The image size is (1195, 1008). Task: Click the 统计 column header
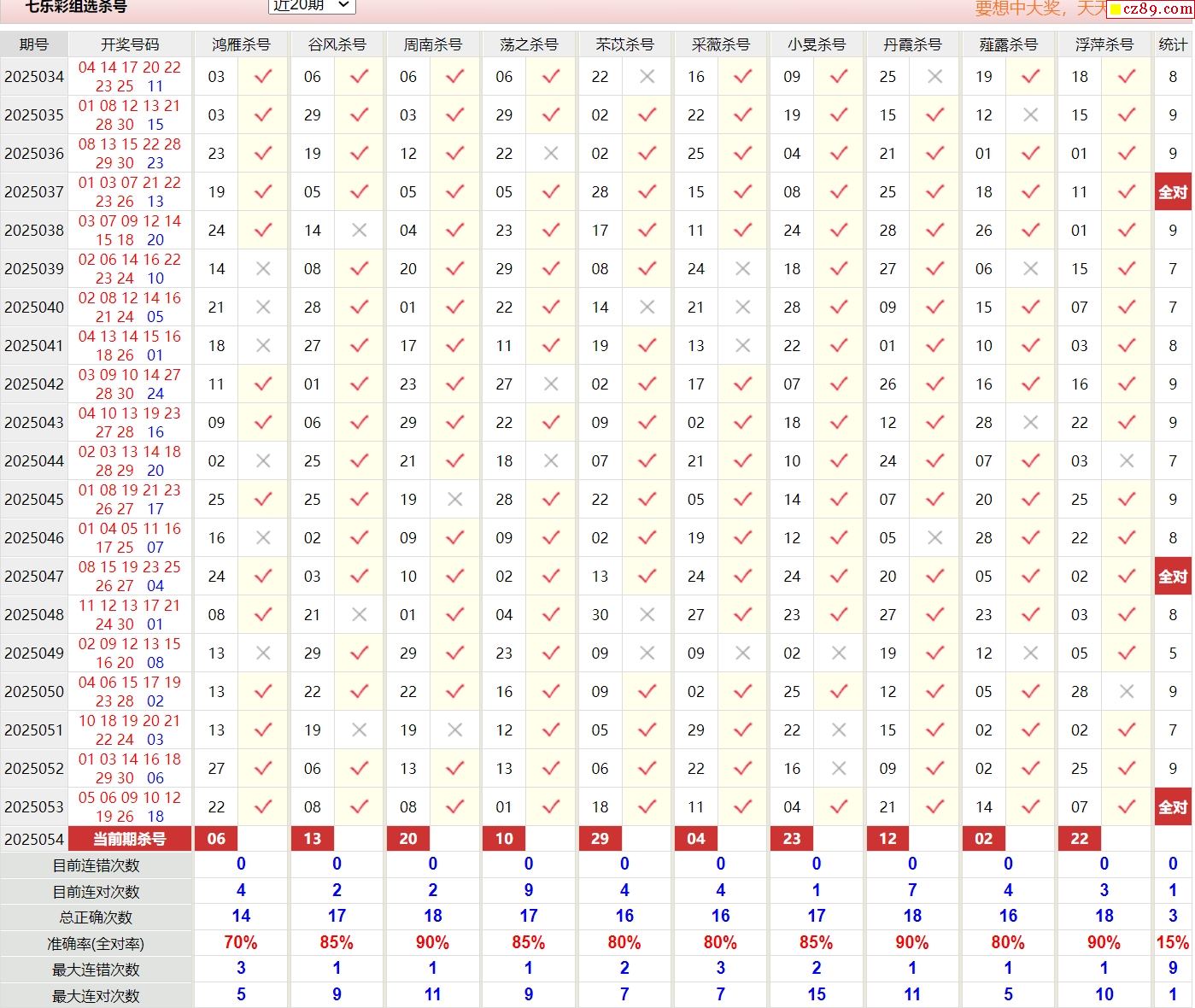pos(1173,44)
